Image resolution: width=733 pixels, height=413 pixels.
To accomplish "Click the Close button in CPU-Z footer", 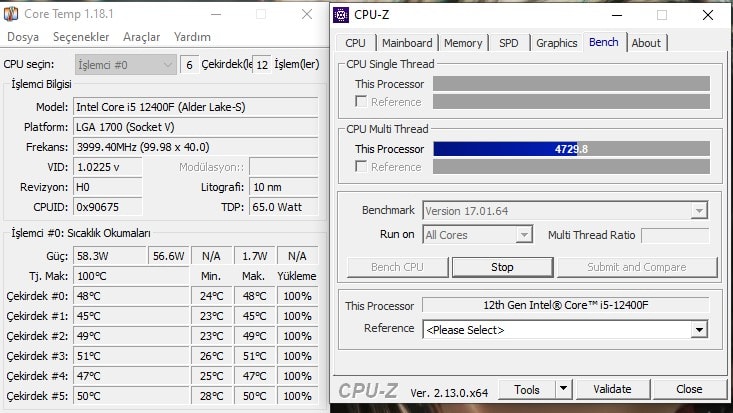I will pyautogui.click(x=689, y=389).
